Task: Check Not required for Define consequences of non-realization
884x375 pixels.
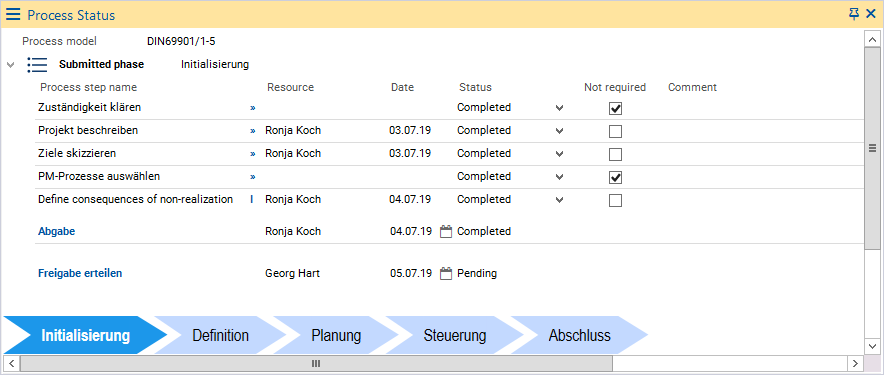Action: pos(616,201)
